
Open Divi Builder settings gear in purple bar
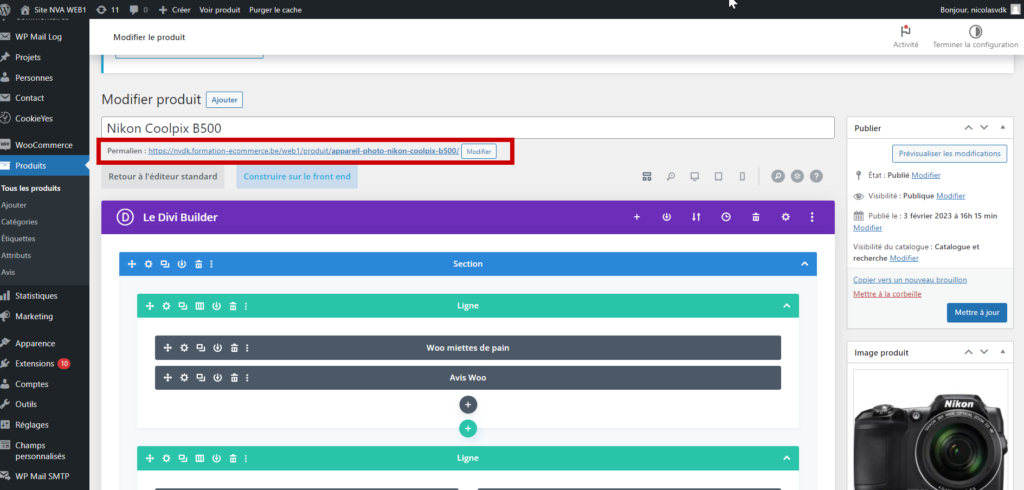pos(786,217)
